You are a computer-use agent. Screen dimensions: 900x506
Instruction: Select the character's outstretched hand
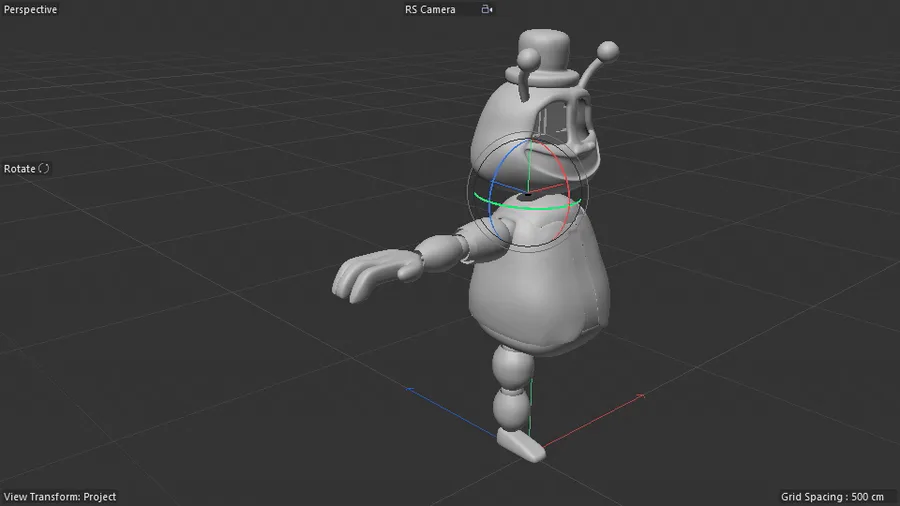click(x=376, y=274)
